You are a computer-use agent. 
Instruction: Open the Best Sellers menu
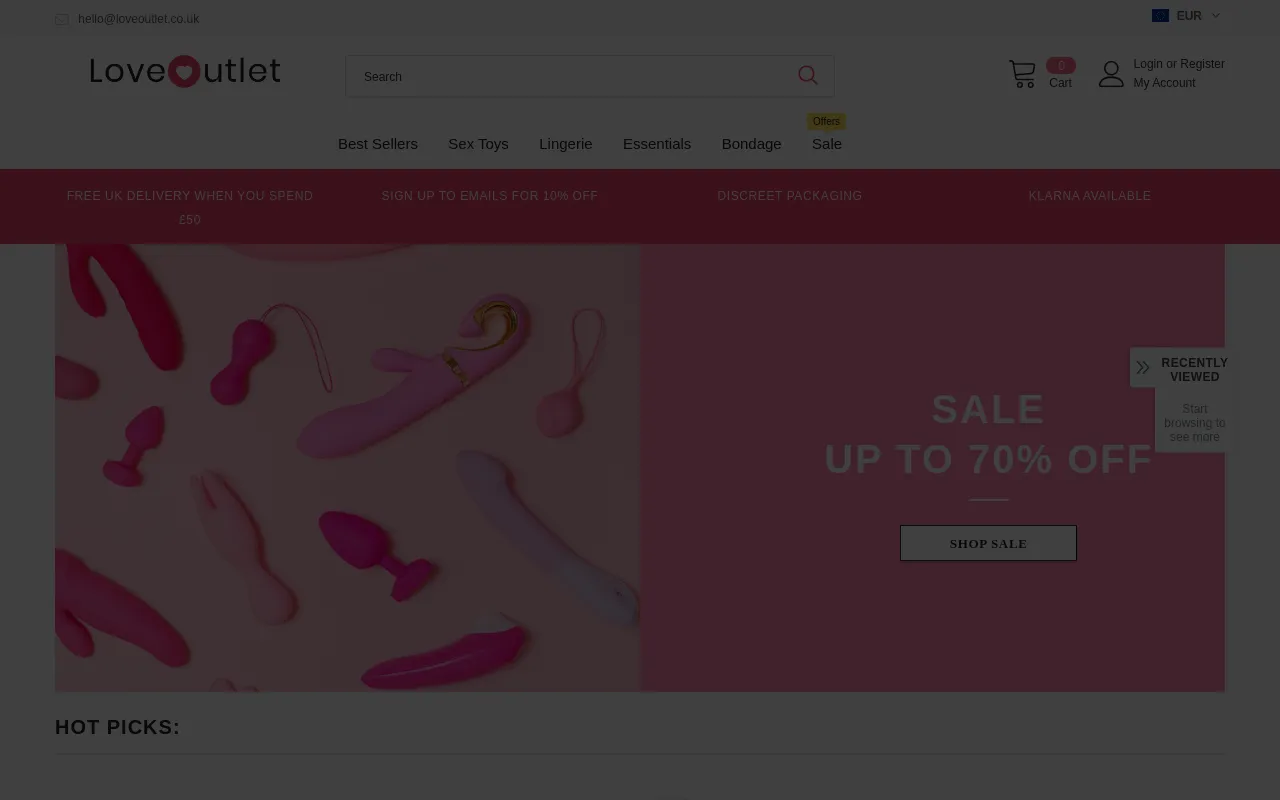(x=378, y=144)
